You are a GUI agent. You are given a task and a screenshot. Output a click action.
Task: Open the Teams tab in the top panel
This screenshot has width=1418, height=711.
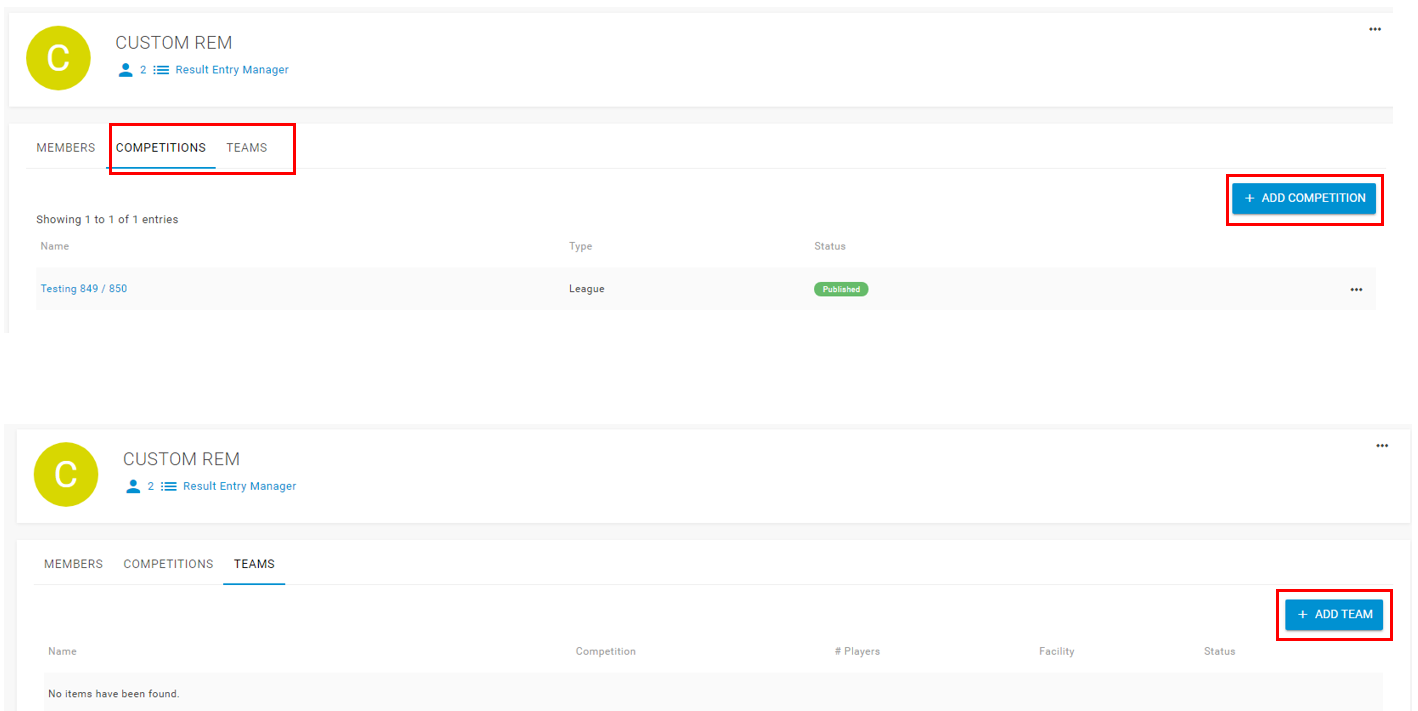[247, 148]
